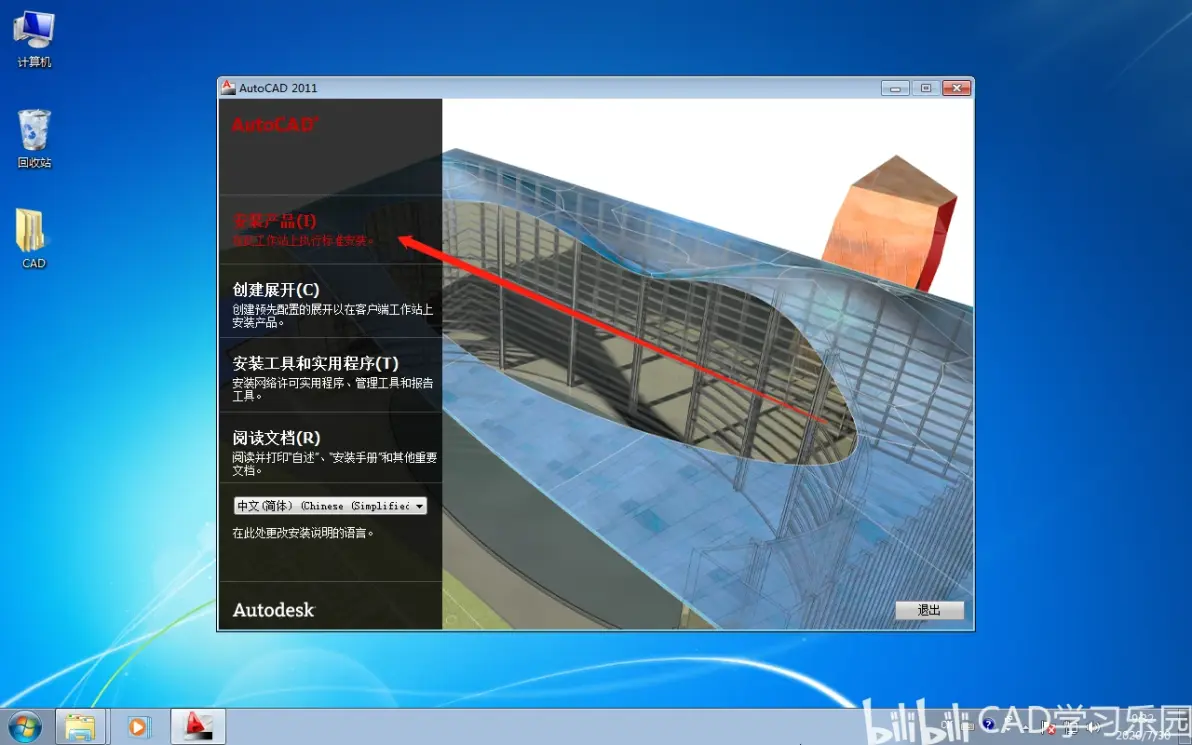Minimize the AutoCAD 2011 installer window
1192x745 pixels.
point(895,88)
